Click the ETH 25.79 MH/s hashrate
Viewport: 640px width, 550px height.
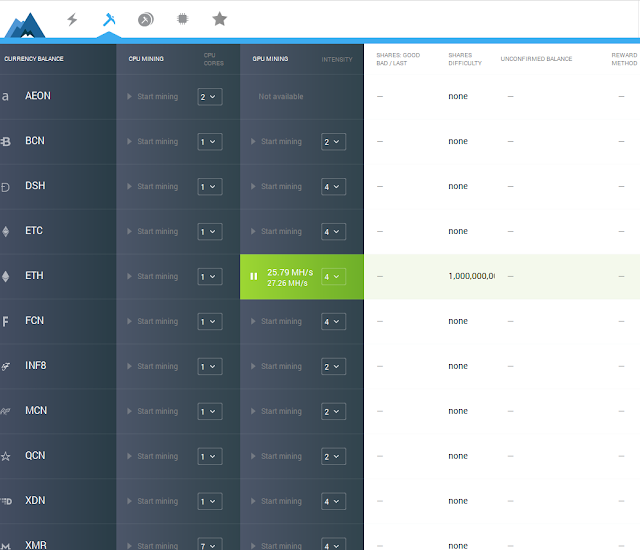pyautogui.click(x=290, y=272)
